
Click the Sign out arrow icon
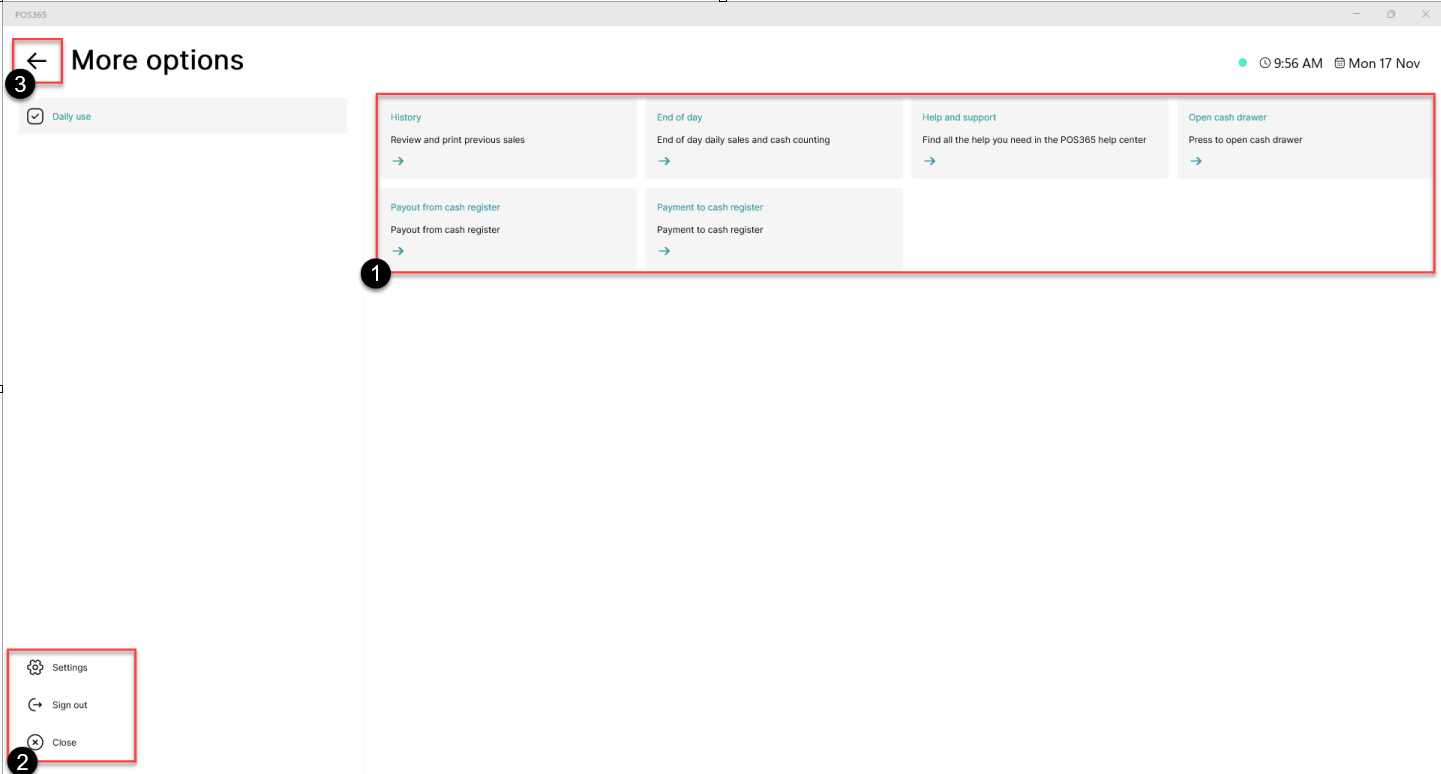tap(35, 705)
